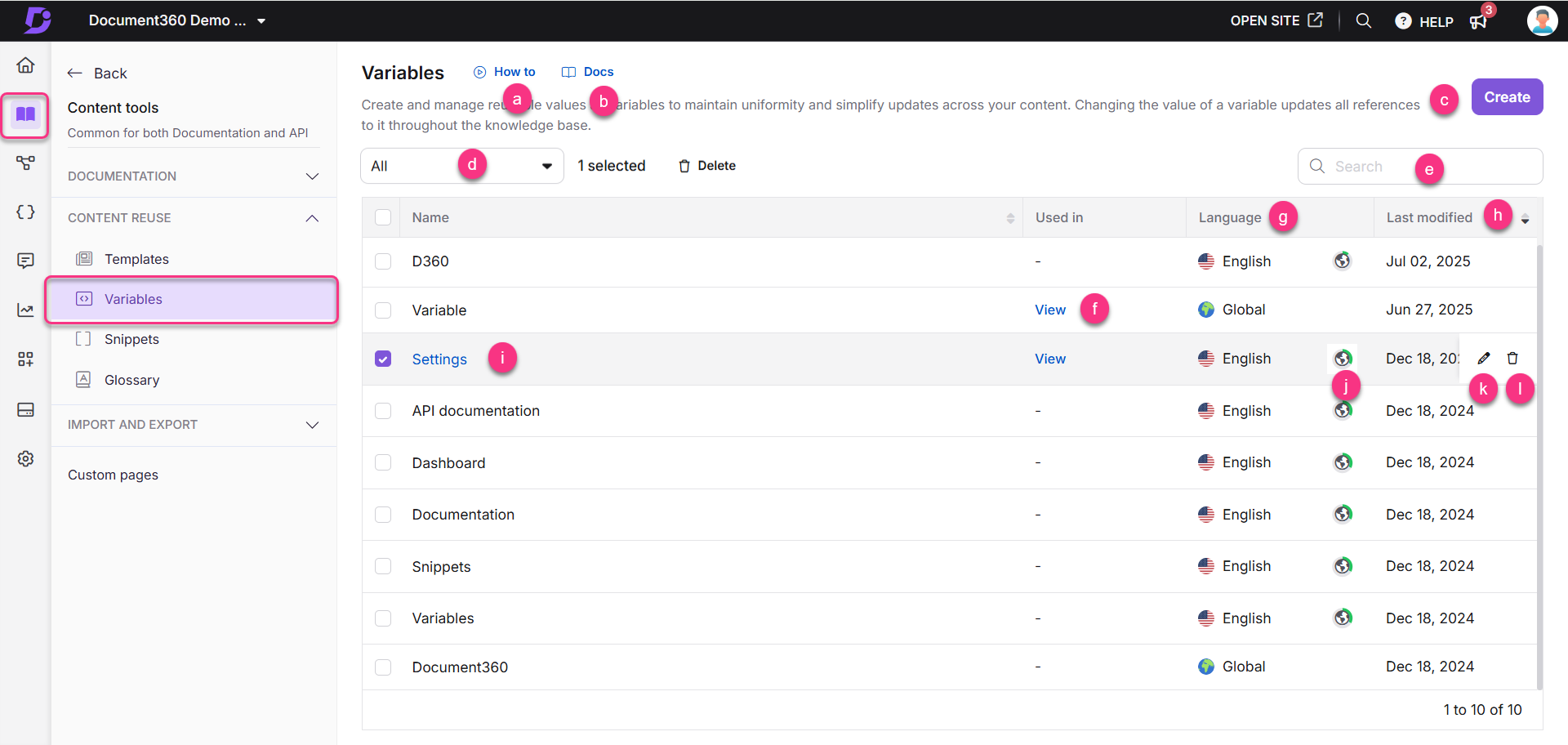This screenshot has width=1568, height=745.
Task: Check the Variable row checkbox
Action: pyautogui.click(x=383, y=310)
